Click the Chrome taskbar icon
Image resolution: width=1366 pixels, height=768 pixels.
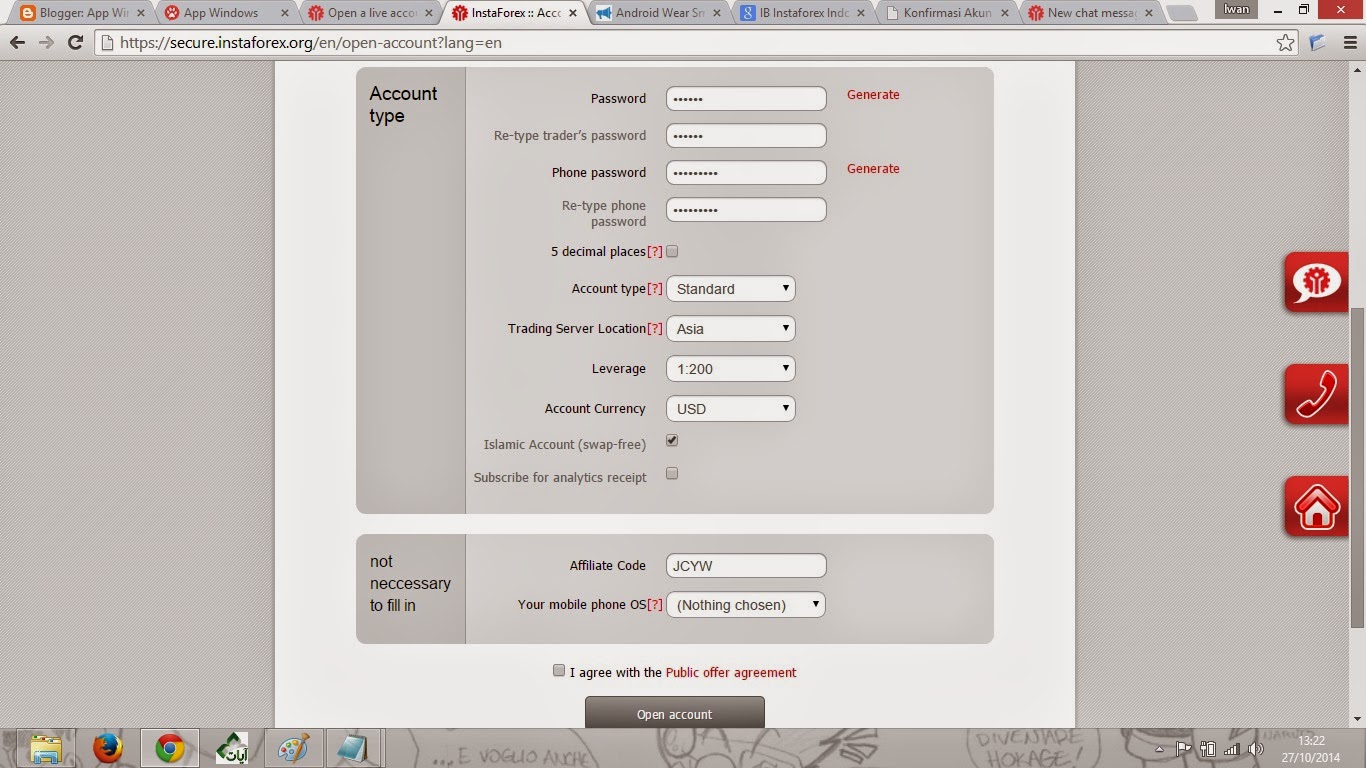pyautogui.click(x=170, y=748)
